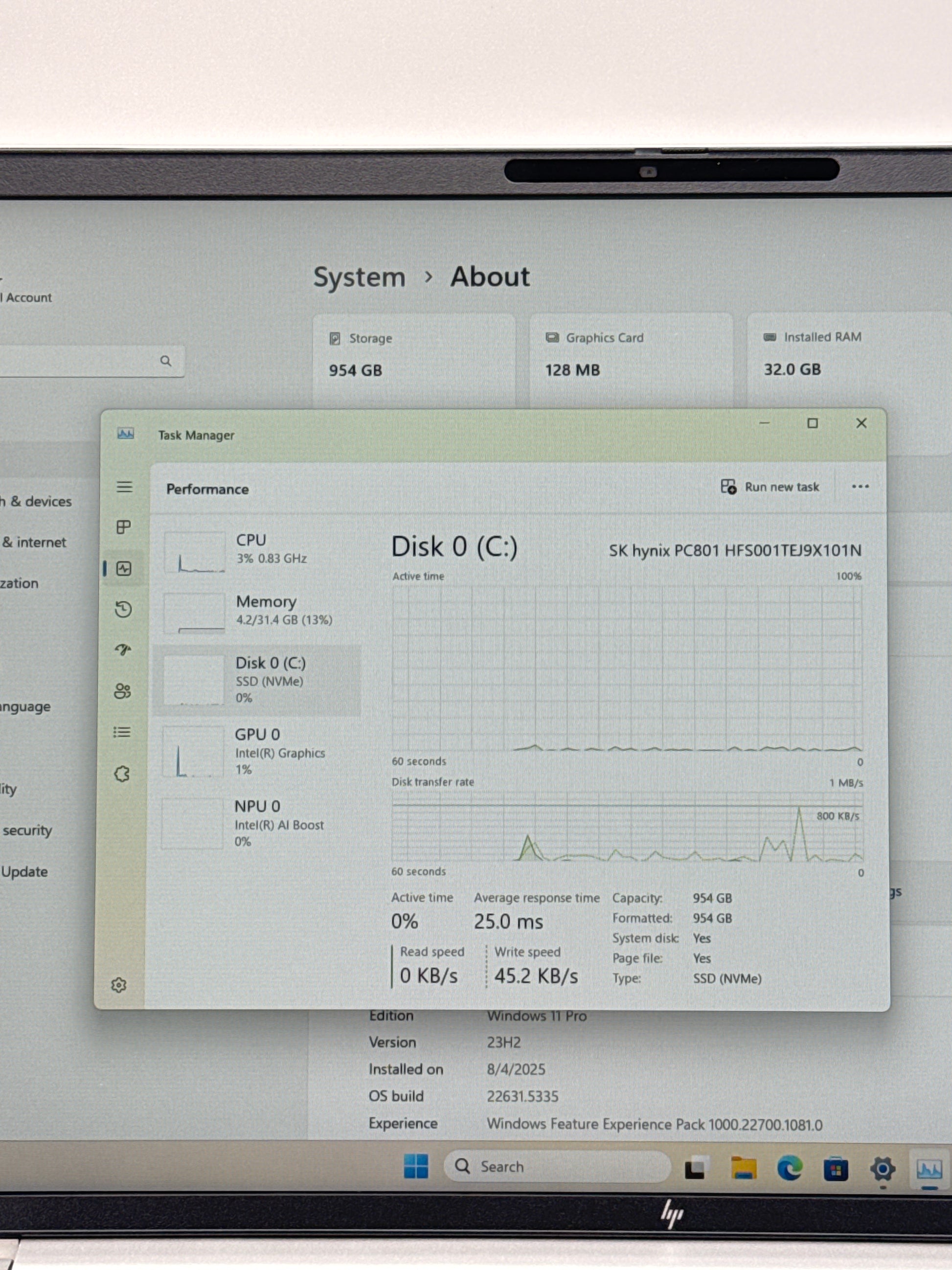Expand the hamburger navigation menu
This screenshot has width=952, height=1270.
[x=125, y=487]
